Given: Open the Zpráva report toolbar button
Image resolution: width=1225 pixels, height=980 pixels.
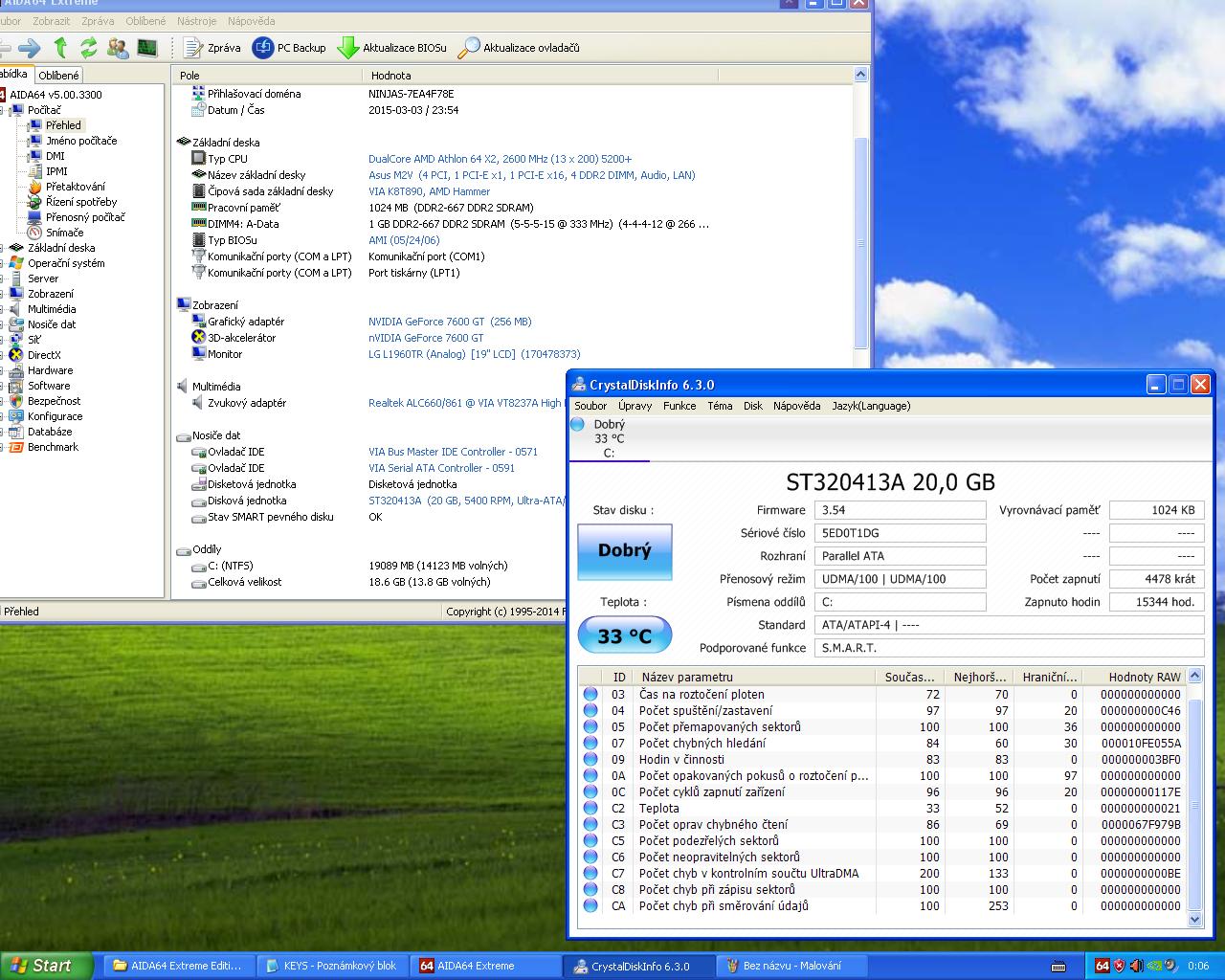Looking at the screenshot, I should 212,48.
